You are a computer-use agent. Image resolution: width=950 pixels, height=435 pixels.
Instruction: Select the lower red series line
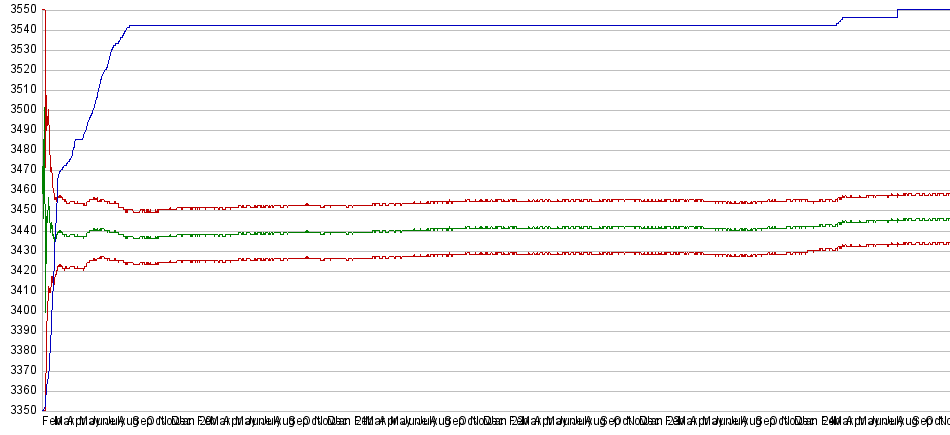coord(480,254)
